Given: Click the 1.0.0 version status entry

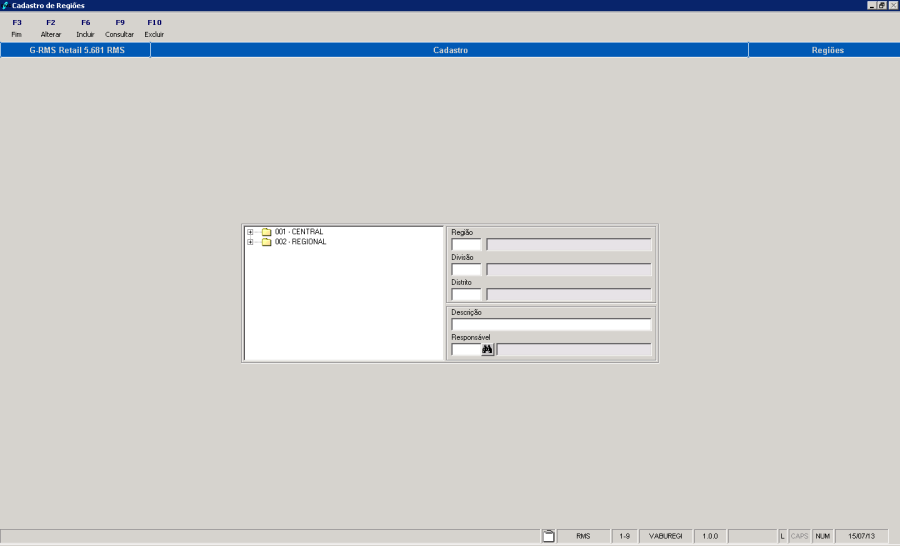Looking at the screenshot, I should 710,536.
